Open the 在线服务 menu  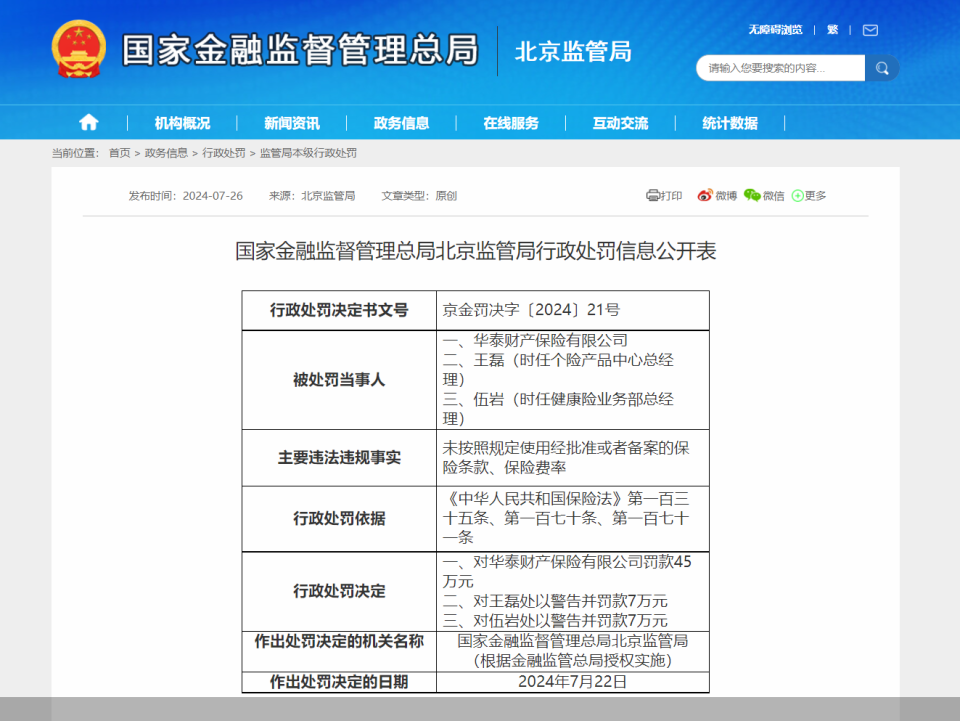[511, 123]
